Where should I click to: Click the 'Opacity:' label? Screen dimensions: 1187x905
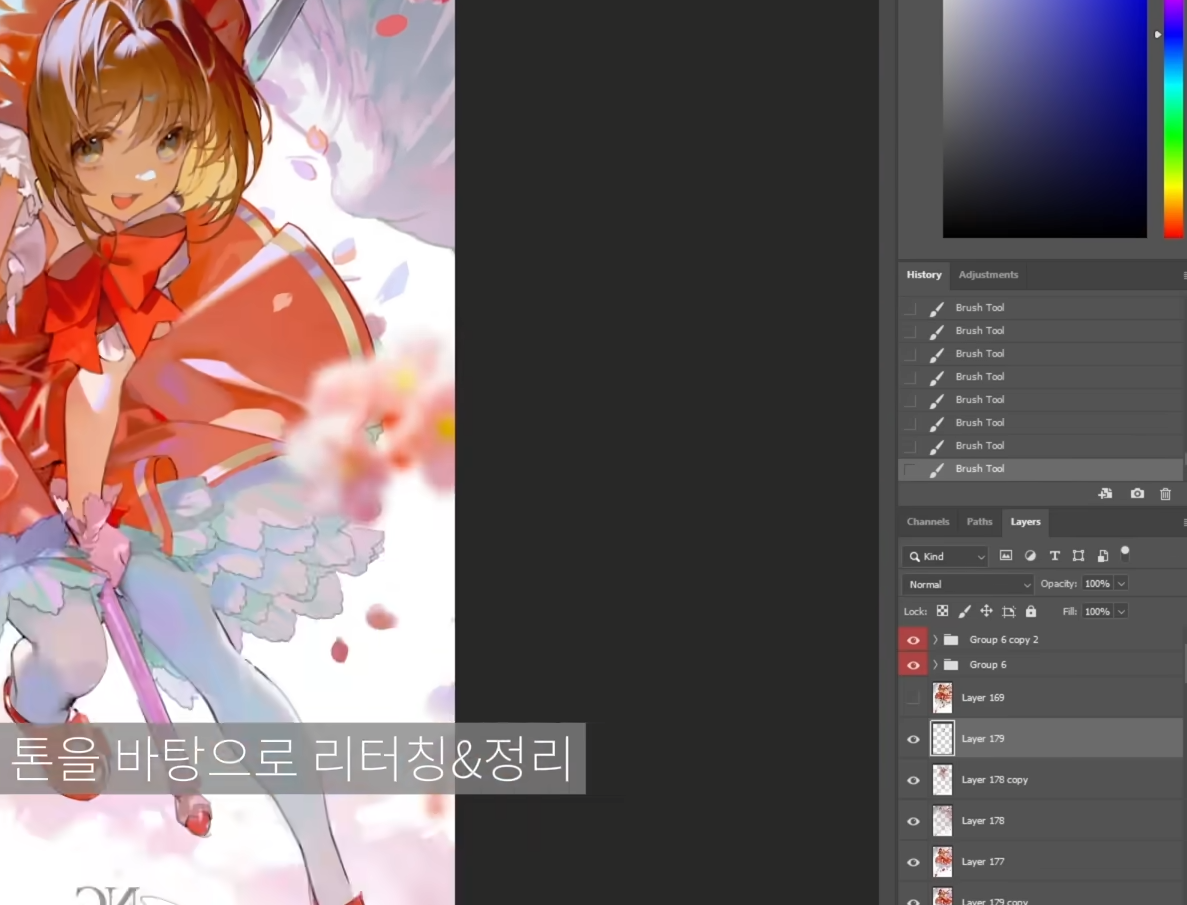[x=1058, y=584]
